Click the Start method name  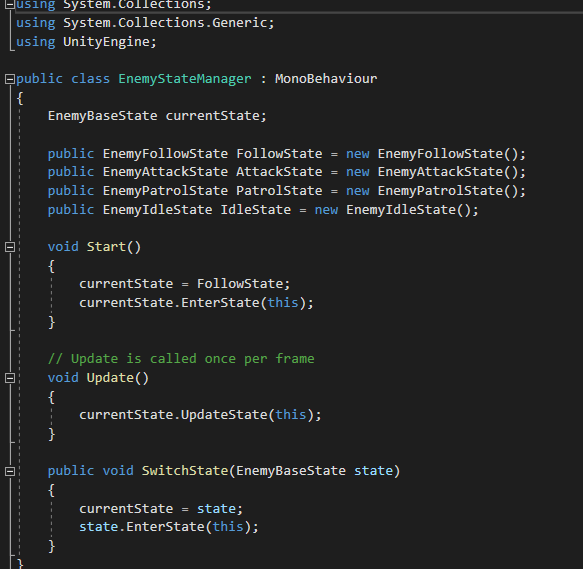(x=106, y=247)
